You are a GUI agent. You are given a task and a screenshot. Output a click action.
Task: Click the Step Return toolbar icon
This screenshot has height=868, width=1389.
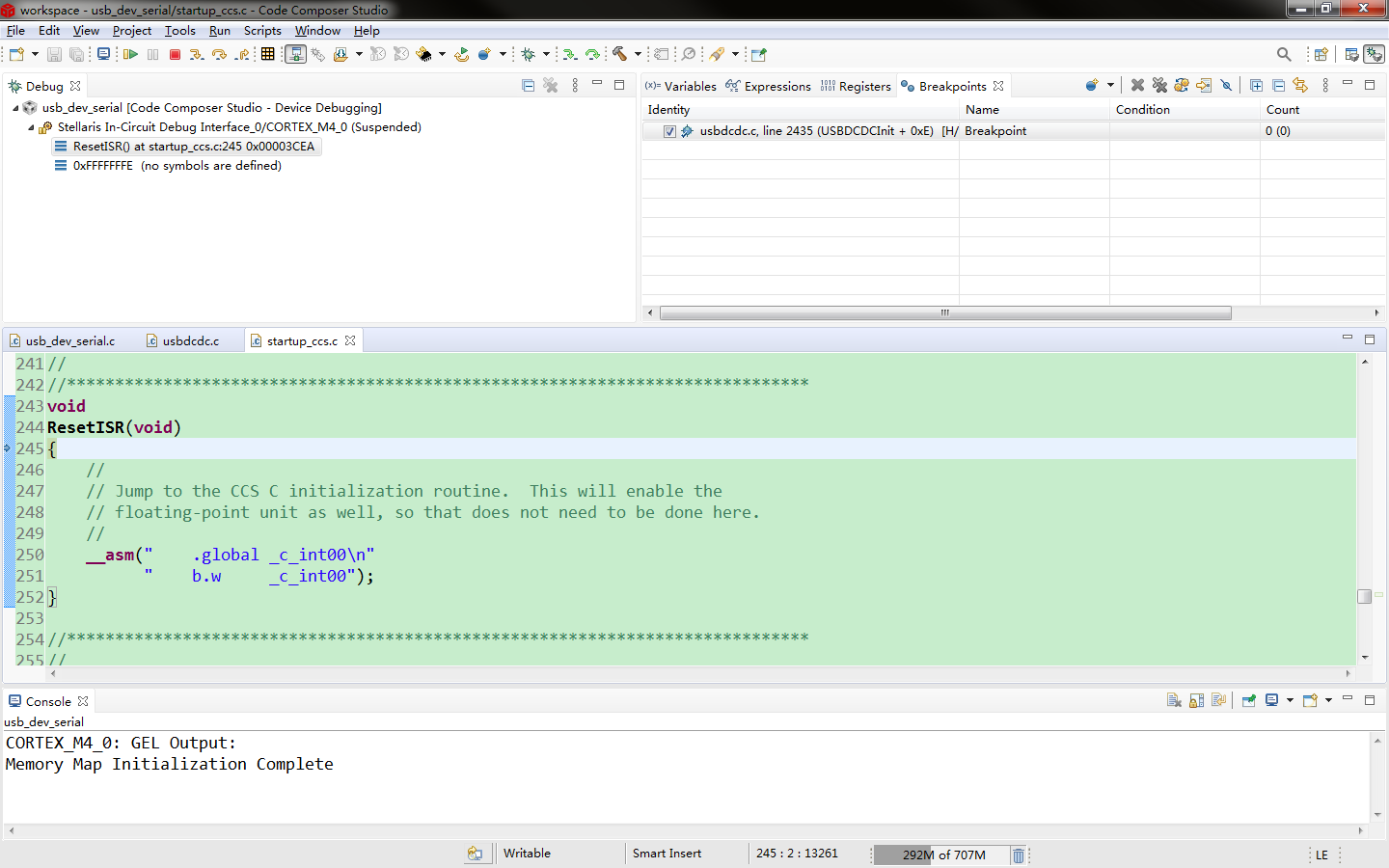pos(243,55)
